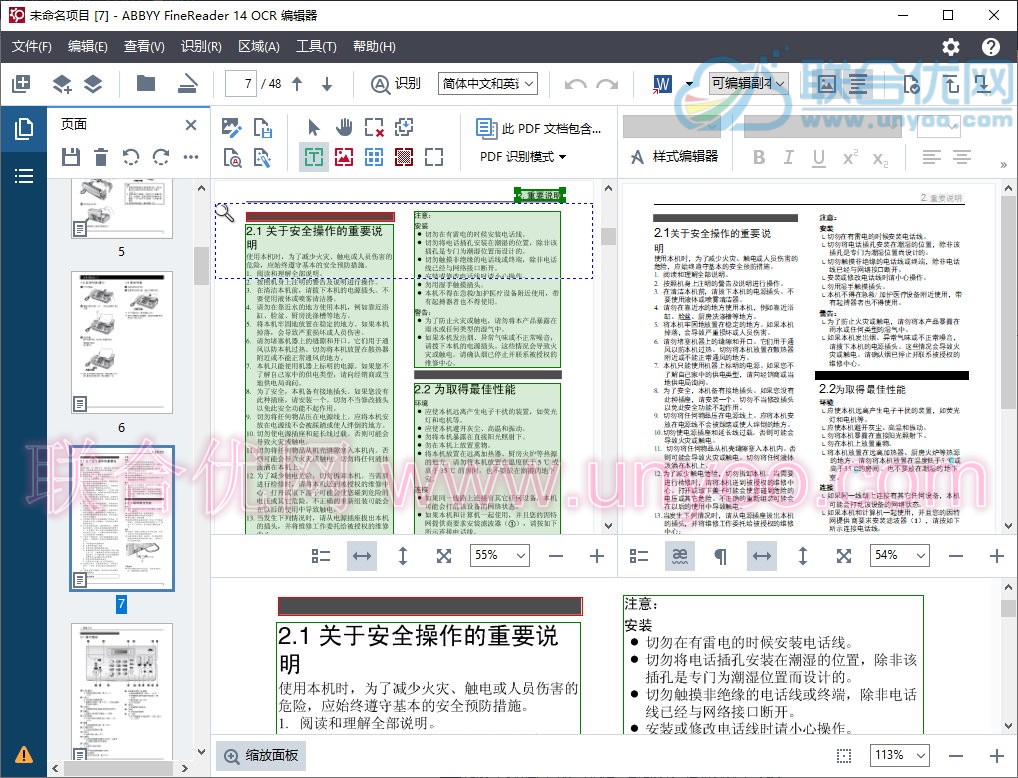Image resolution: width=1018 pixels, height=778 pixels.
Task: Click the 识别 recognize button
Action: tap(396, 84)
